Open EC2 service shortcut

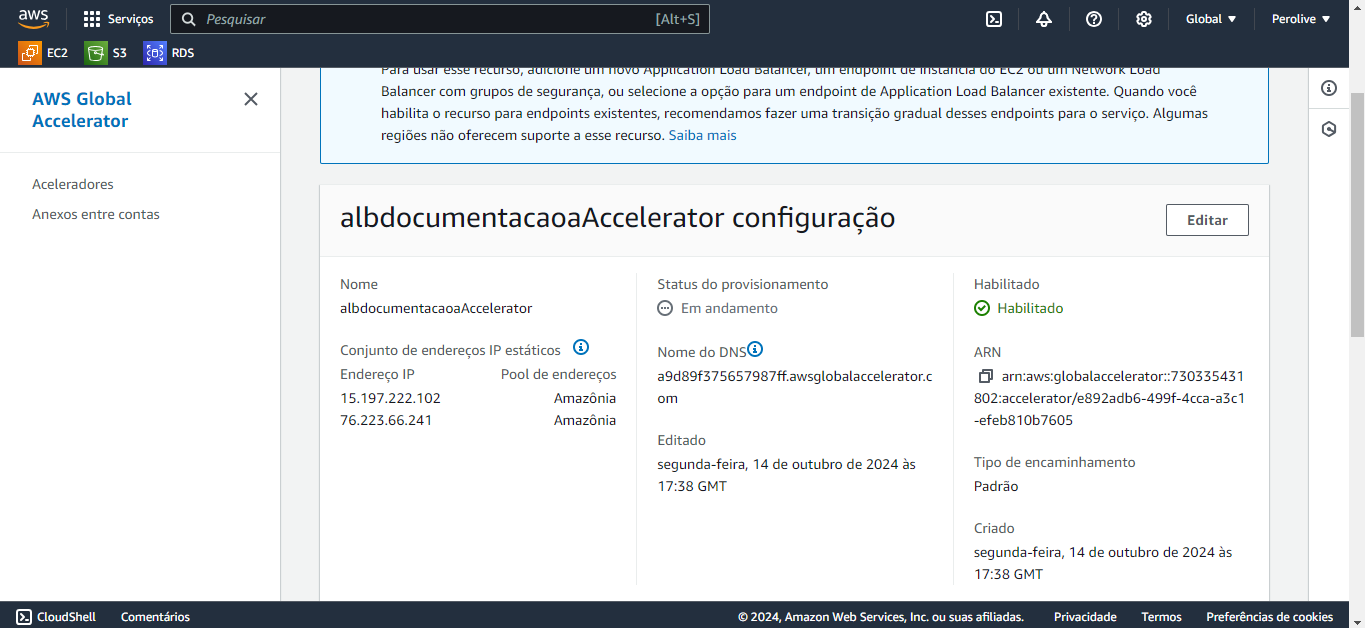point(43,53)
